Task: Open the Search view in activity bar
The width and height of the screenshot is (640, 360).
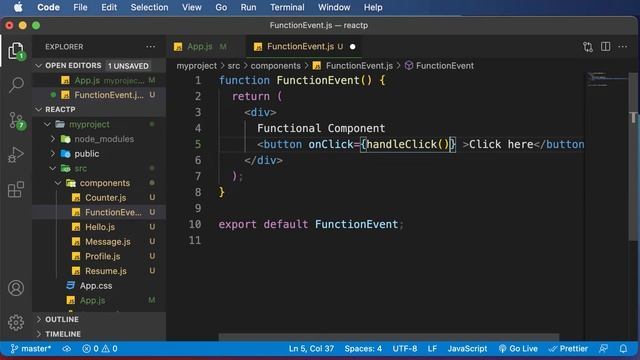Action: 16,85
